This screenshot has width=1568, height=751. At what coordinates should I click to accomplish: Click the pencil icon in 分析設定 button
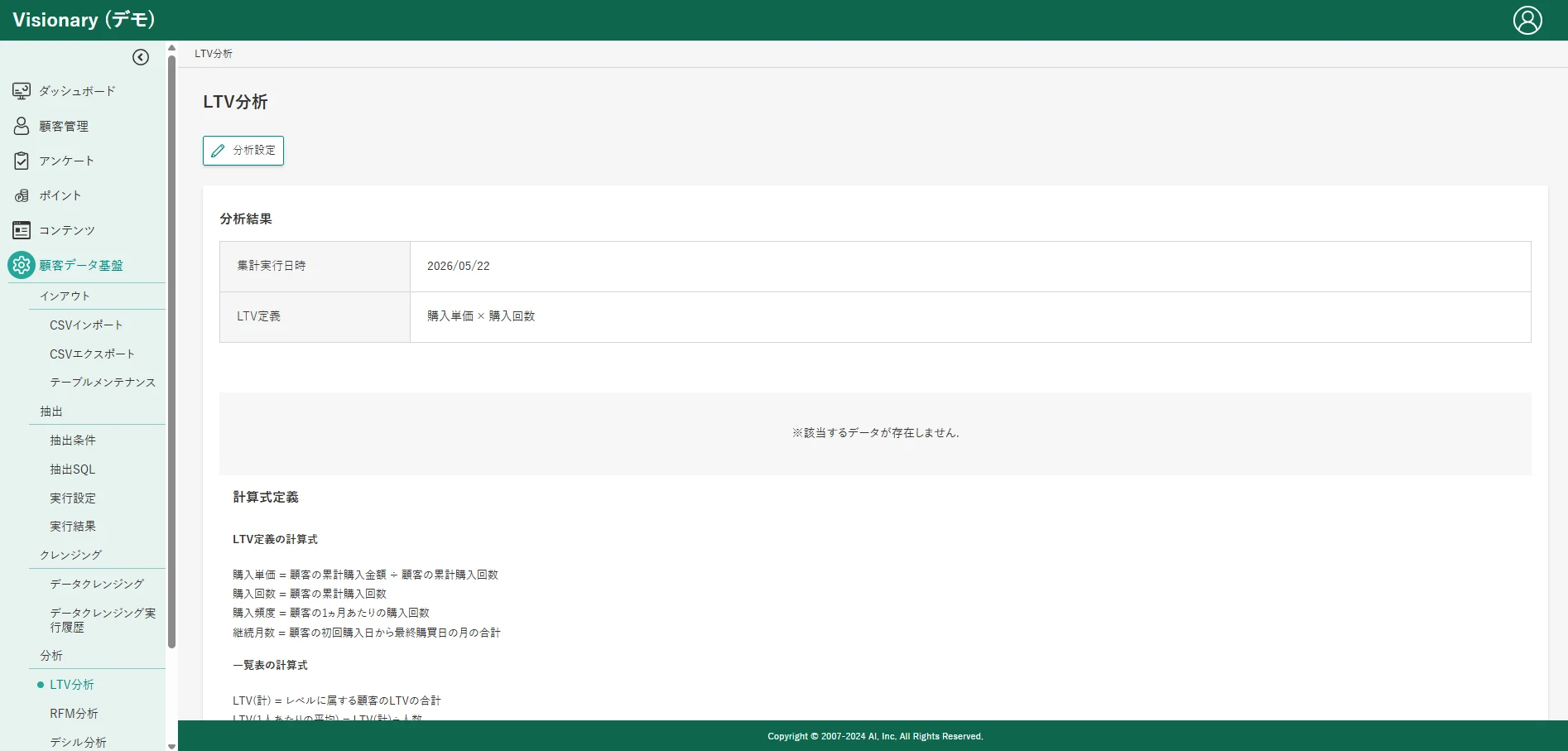pyautogui.click(x=218, y=151)
